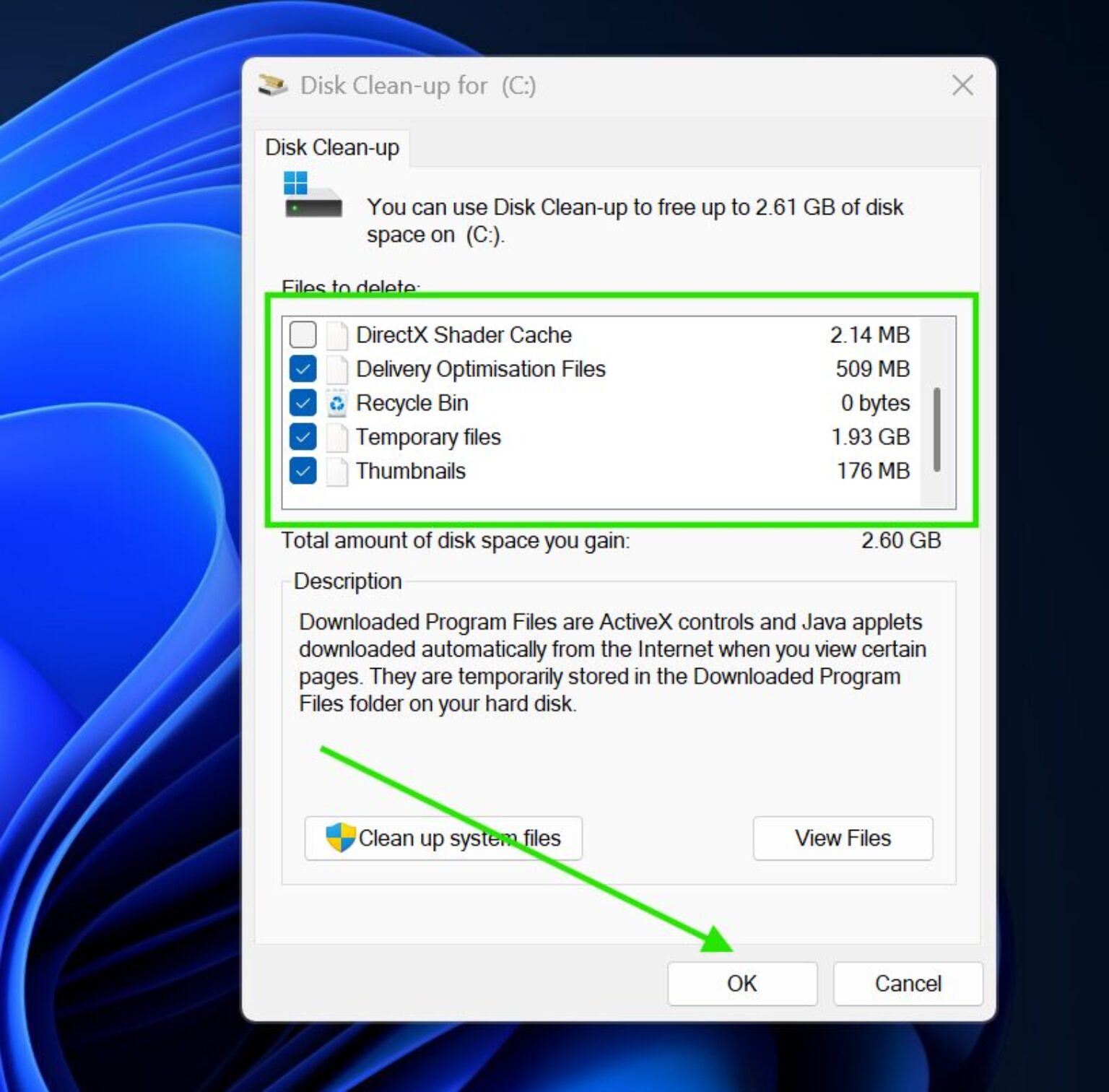This screenshot has height=1092, width=1109.
Task: Click the file icon beside Thumbnails
Action: 336,471
